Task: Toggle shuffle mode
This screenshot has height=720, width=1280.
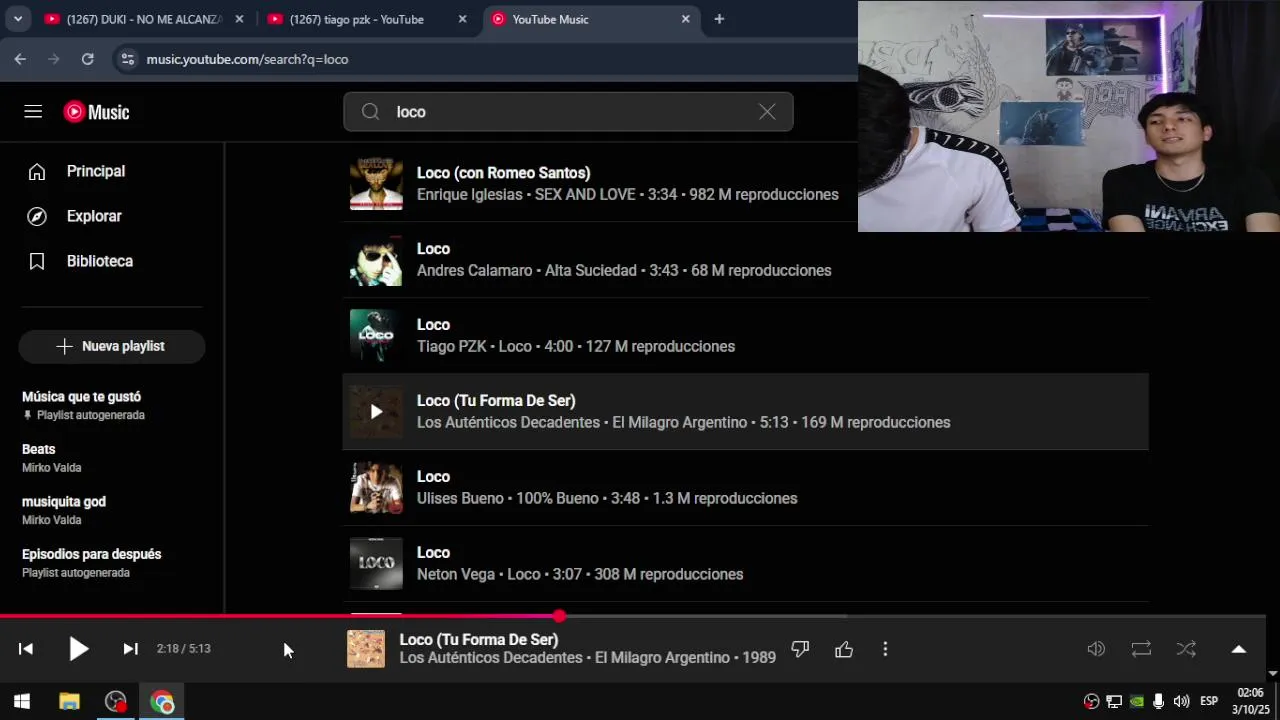Action: 1186,649
